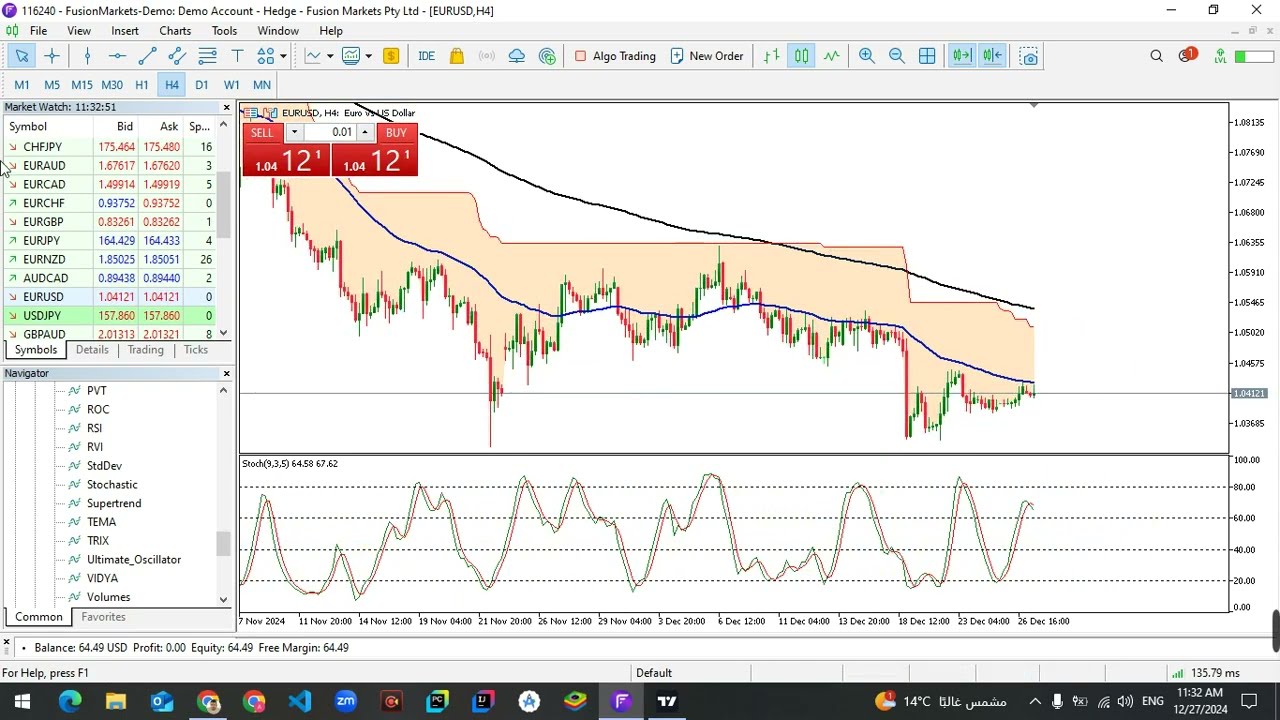Close the Market Watch panel
Screen dimensions: 1280x720
tap(226, 107)
